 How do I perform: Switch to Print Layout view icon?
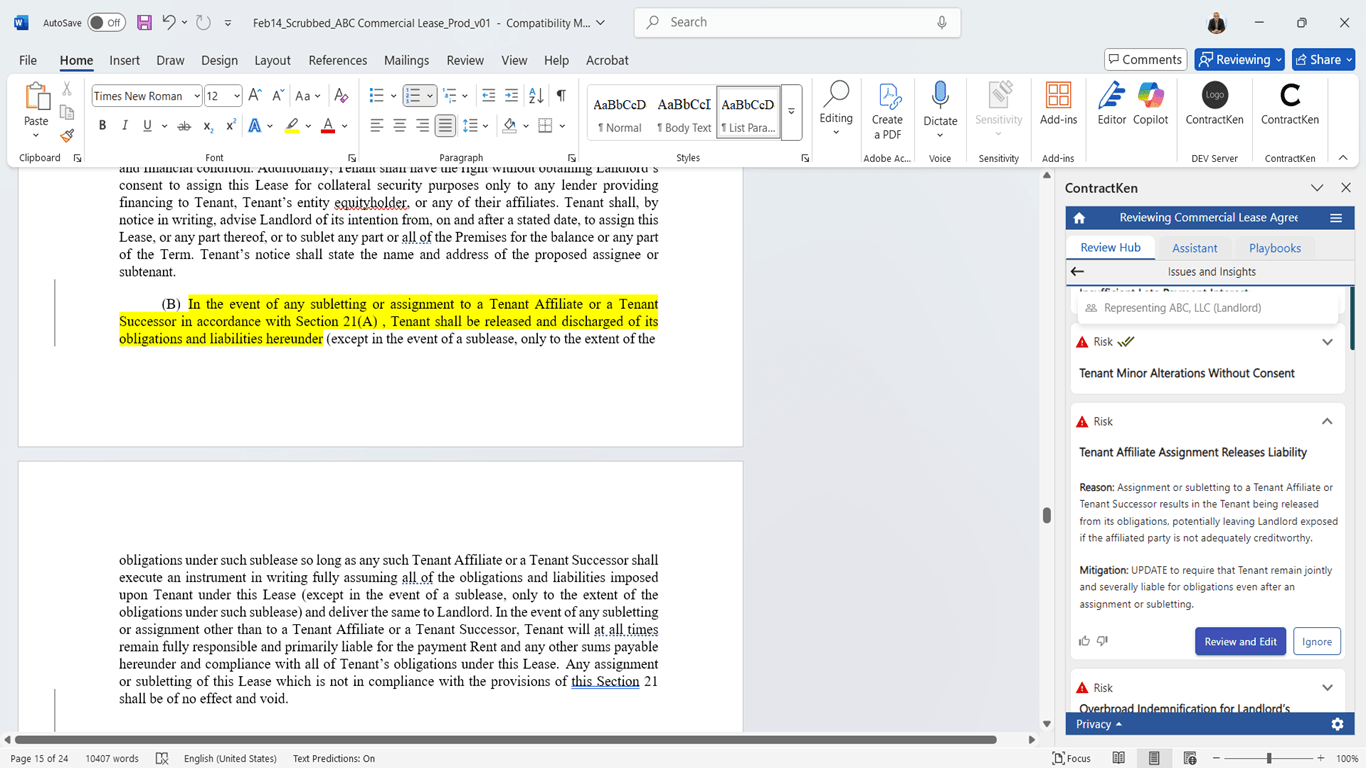pyautogui.click(x=1154, y=758)
